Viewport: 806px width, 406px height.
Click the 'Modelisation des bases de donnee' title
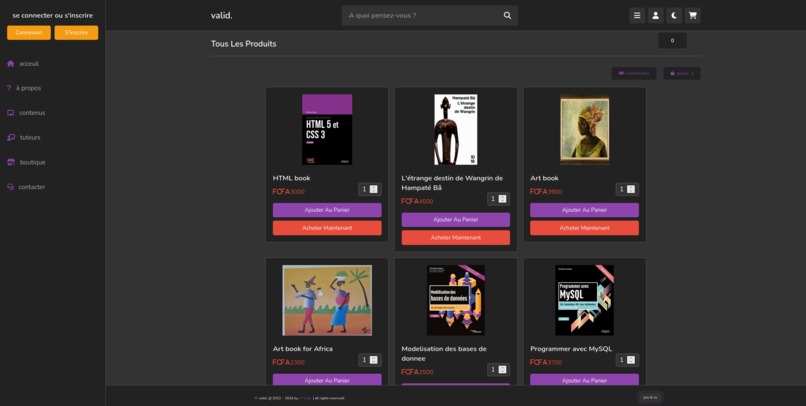coord(444,354)
